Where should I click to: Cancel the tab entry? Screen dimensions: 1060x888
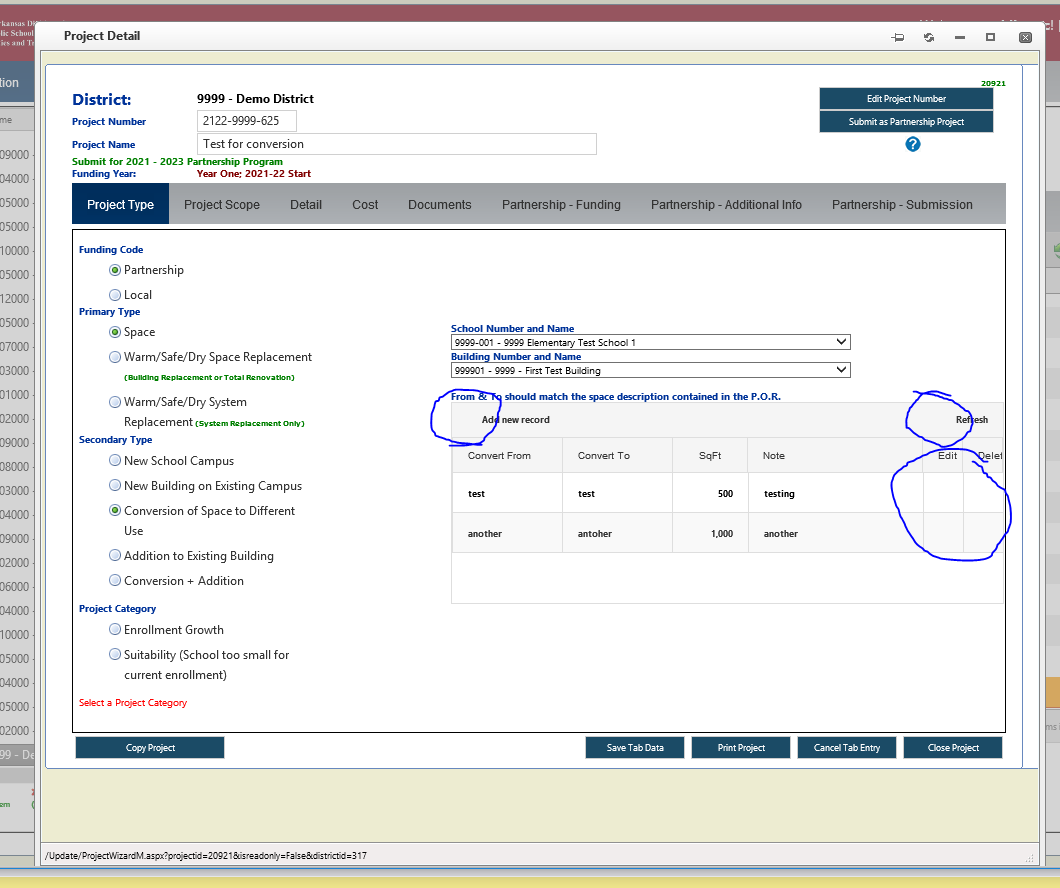click(x=847, y=747)
